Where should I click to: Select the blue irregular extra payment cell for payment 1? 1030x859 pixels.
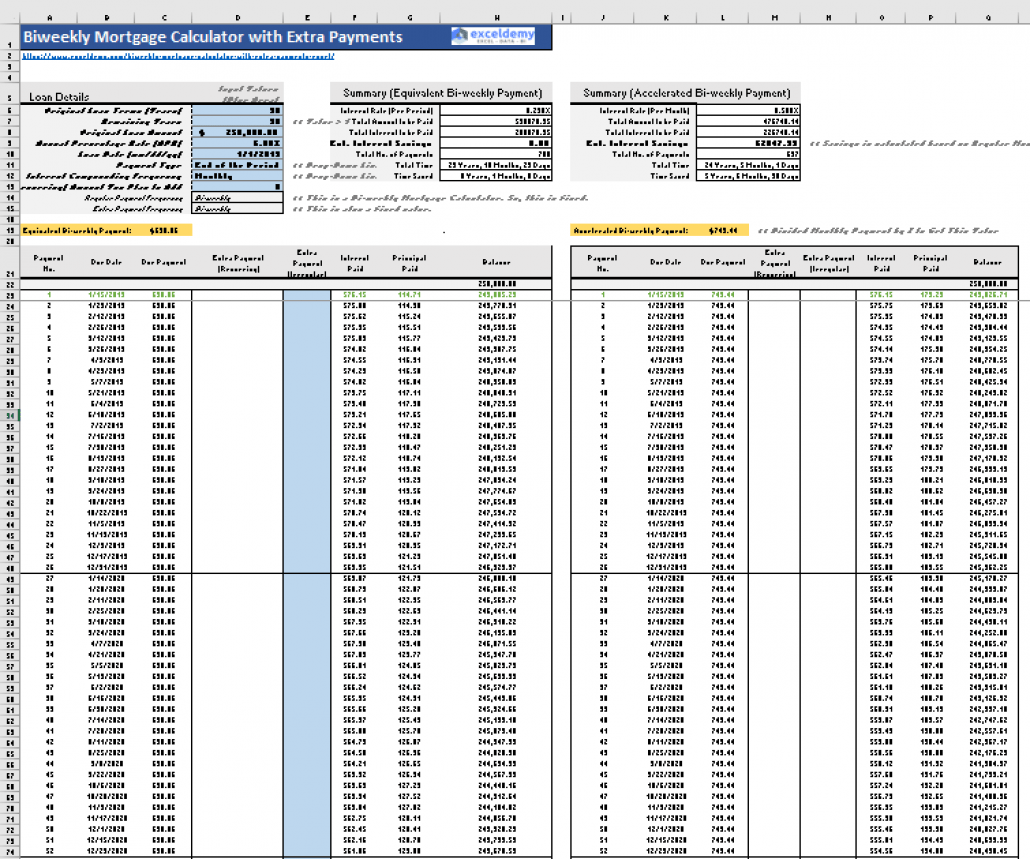point(307,295)
